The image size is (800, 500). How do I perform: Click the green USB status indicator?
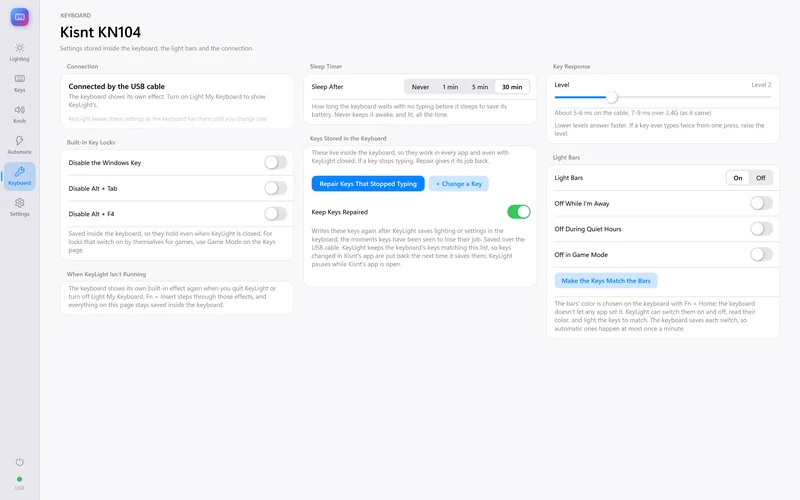(x=19, y=479)
